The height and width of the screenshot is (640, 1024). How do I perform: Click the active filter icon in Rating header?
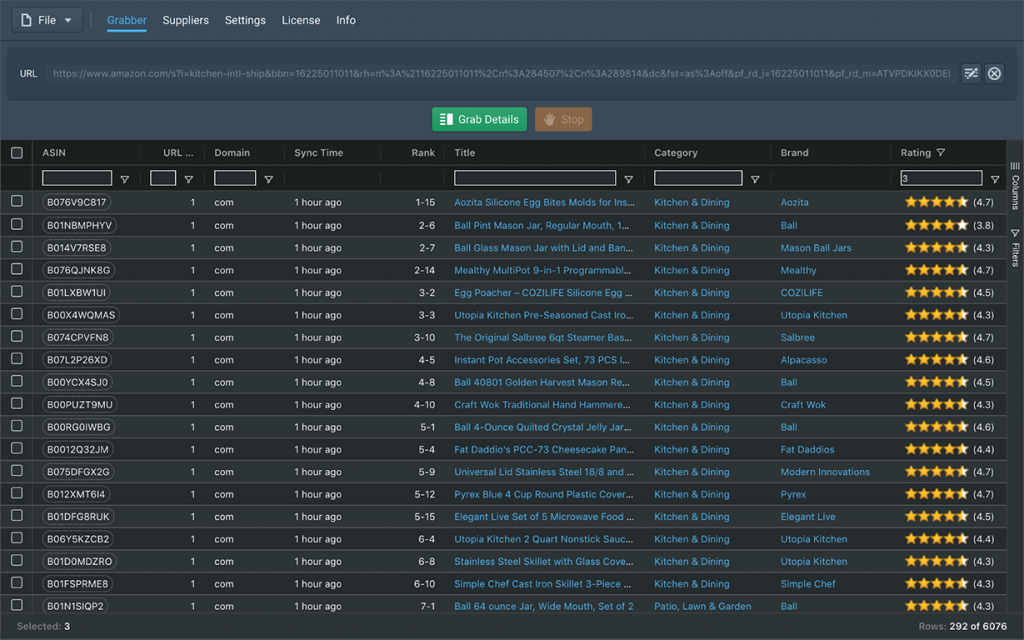(x=941, y=153)
